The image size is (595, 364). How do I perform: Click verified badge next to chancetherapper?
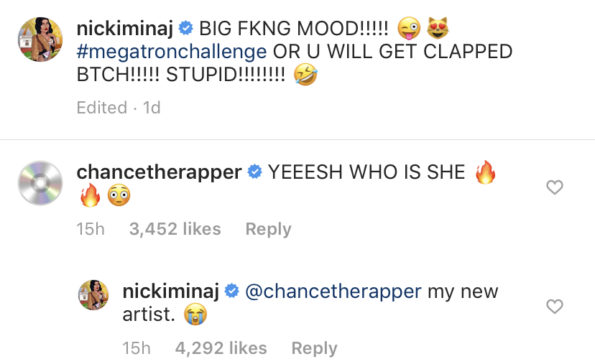pyautogui.click(x=255, y=172)
